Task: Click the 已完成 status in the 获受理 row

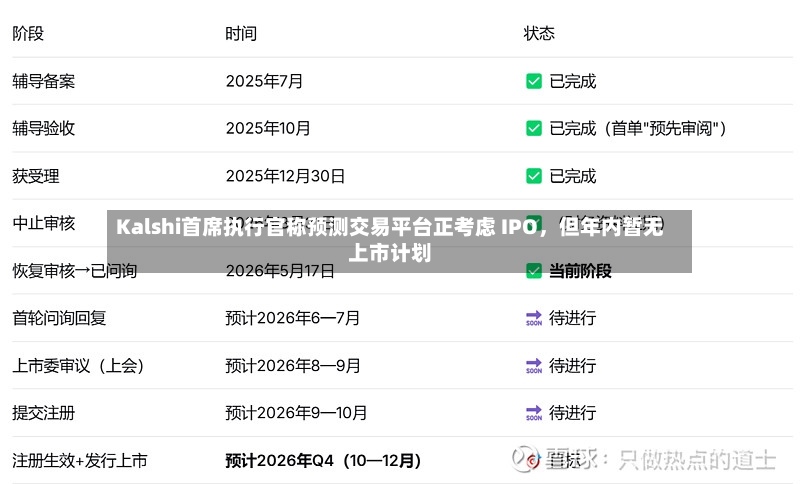Action: pos(572,176)
